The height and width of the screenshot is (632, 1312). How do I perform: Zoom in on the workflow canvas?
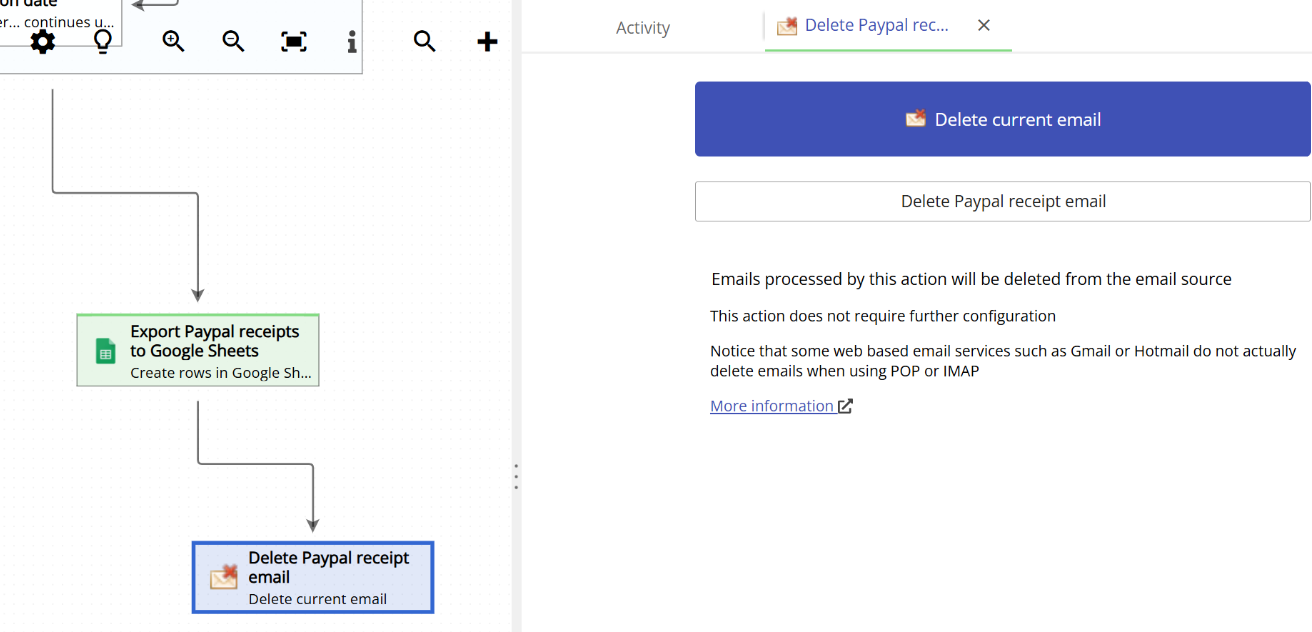point(172,41)
